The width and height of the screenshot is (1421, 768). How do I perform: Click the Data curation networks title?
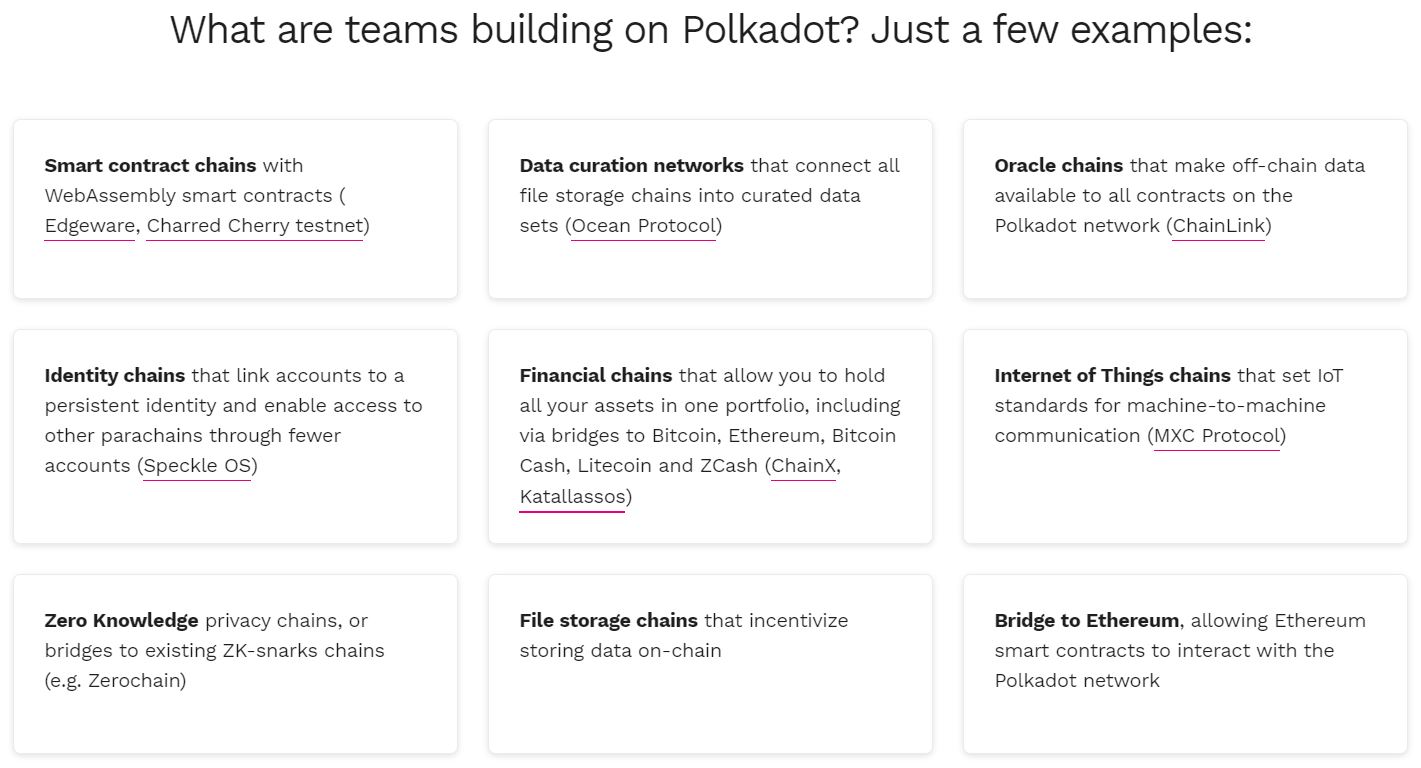pos(631,166)
